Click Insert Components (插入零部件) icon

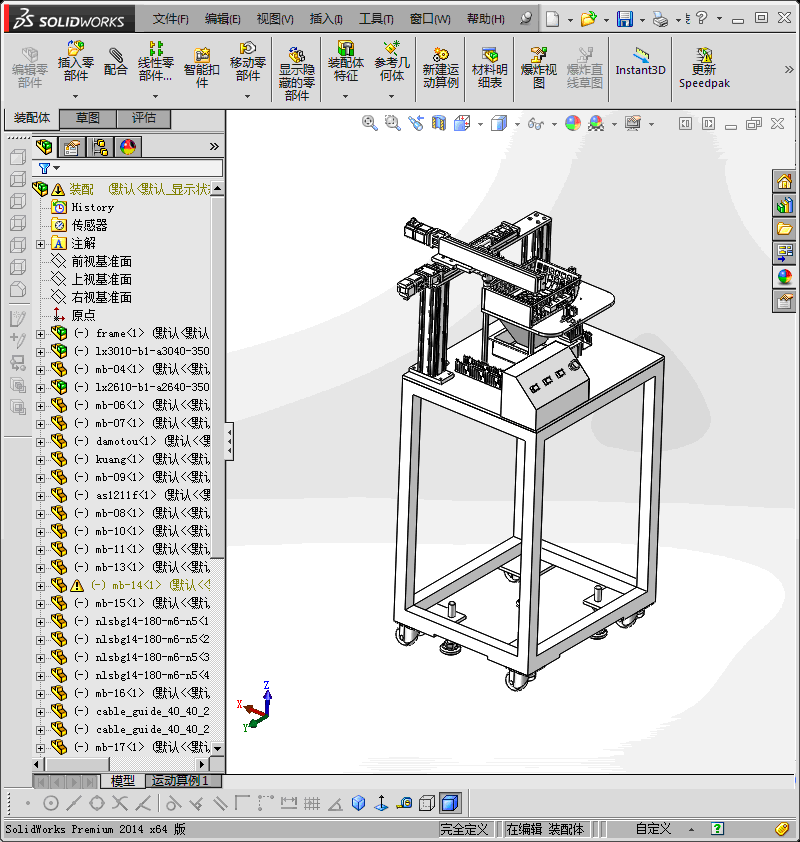pyautogui.click(x=76, y=61)
